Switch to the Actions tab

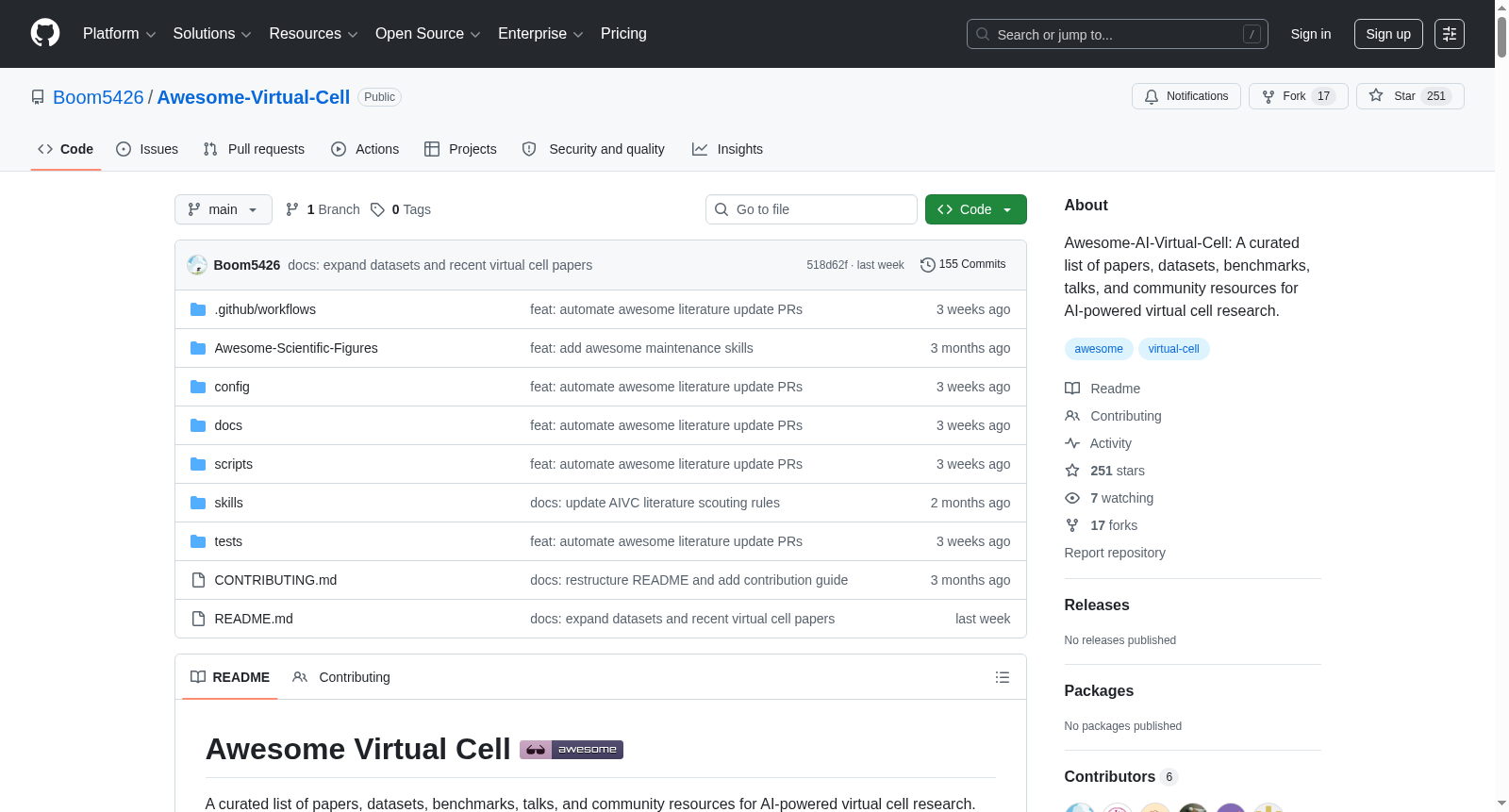pos(365,149)
